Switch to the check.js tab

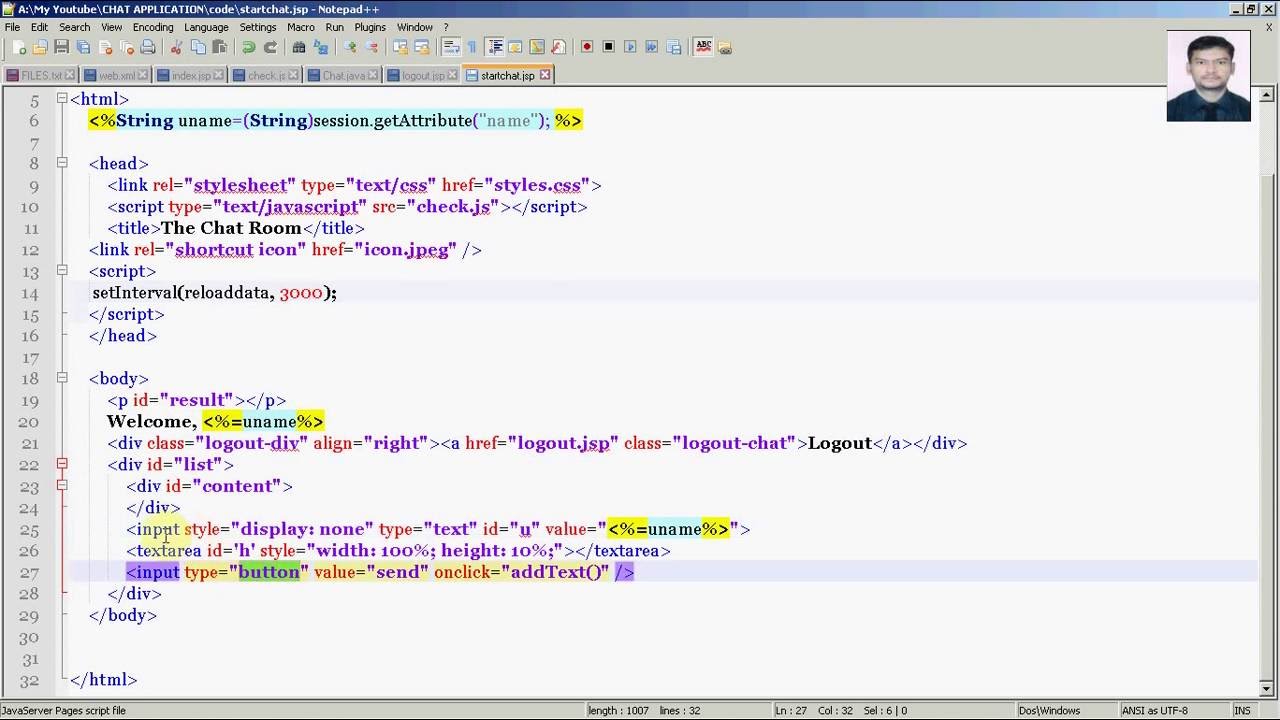266,75
